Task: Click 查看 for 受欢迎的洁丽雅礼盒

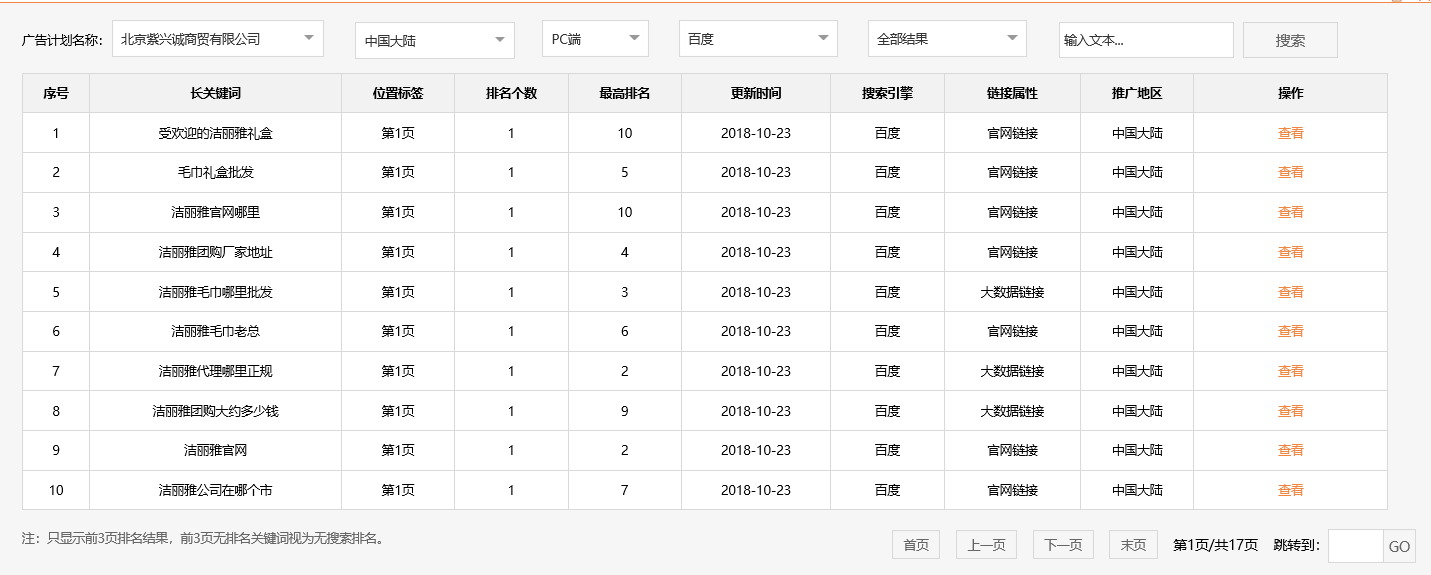Action: (1291, 133)
